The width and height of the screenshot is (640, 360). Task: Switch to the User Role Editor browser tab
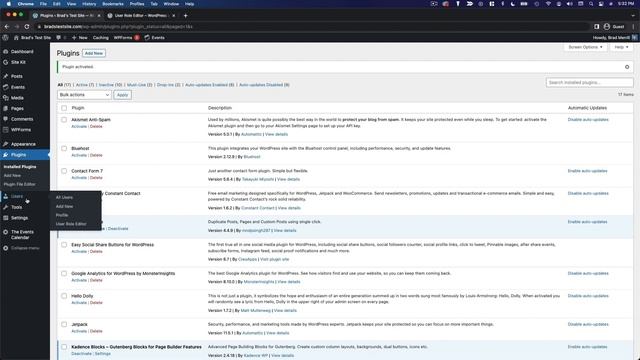(x=141, y=16)
